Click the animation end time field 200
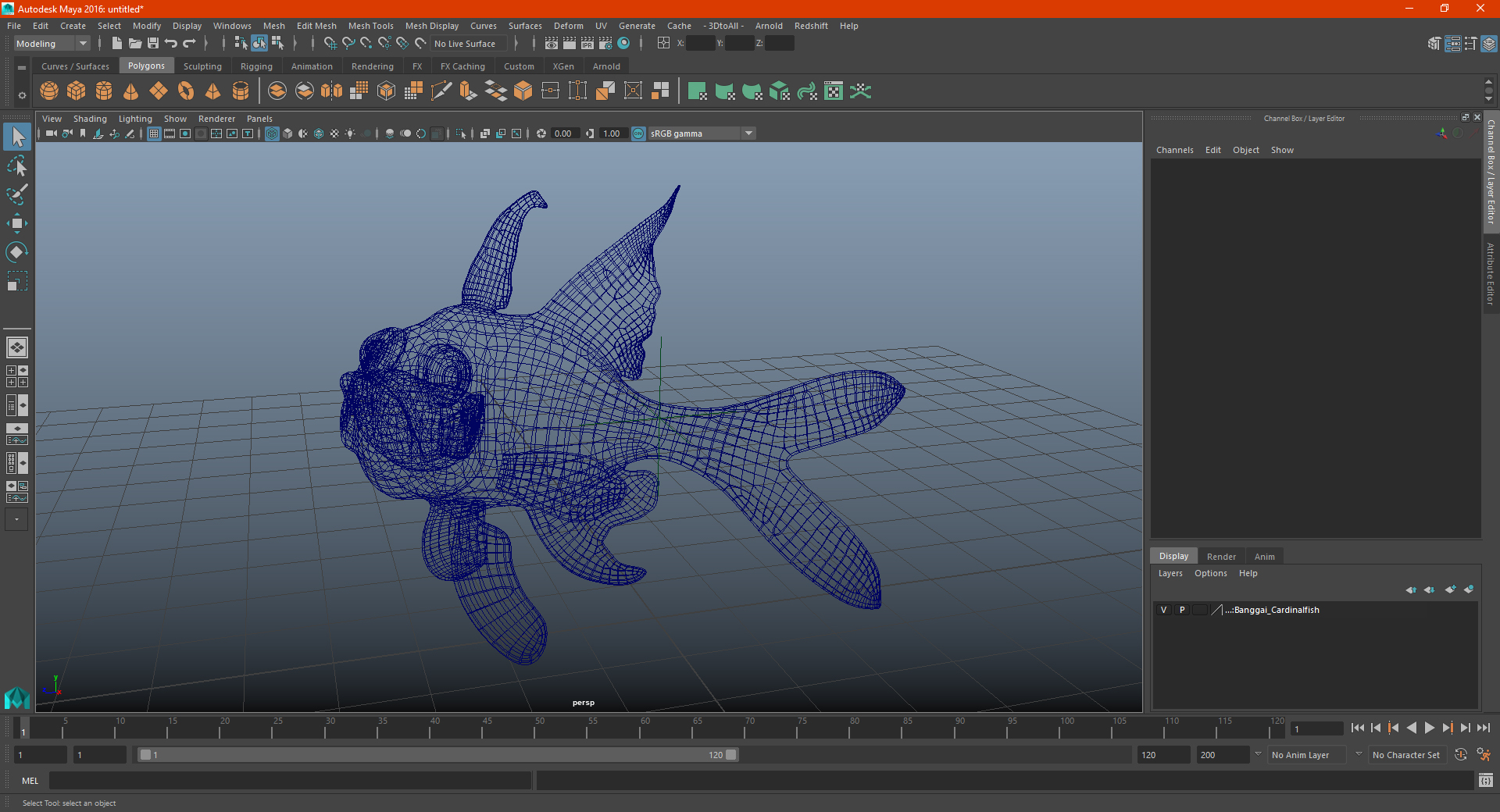1500x812 pixels. click(1223, 755)
